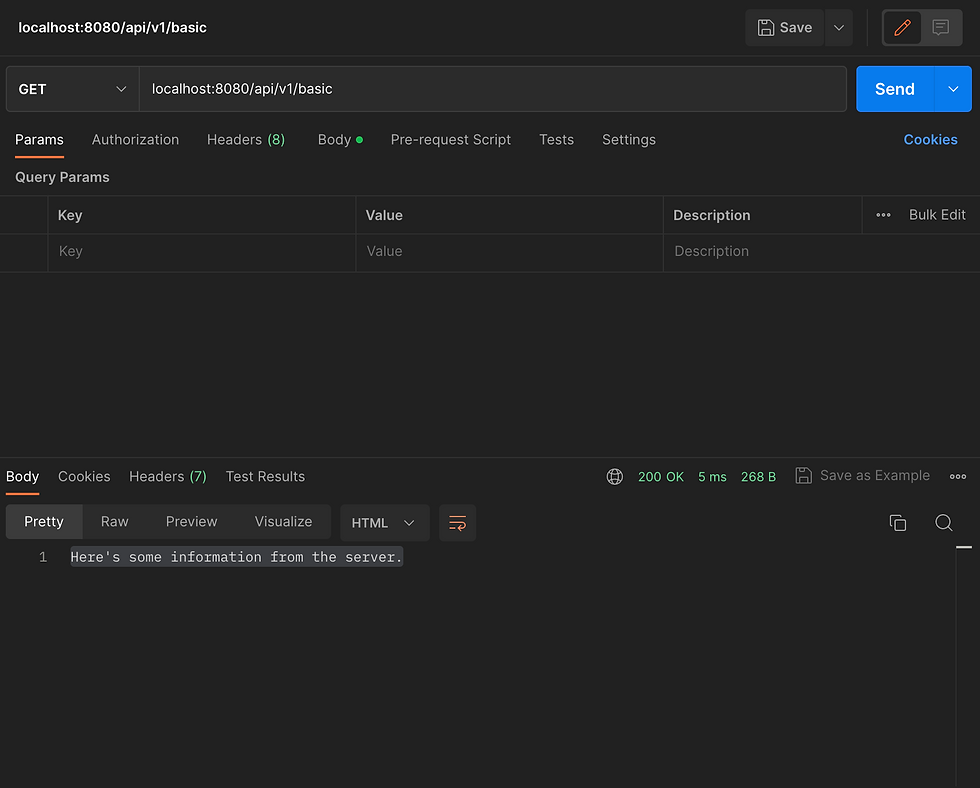
Task: Open the Save options dropdown arrow
Action: 839,27
